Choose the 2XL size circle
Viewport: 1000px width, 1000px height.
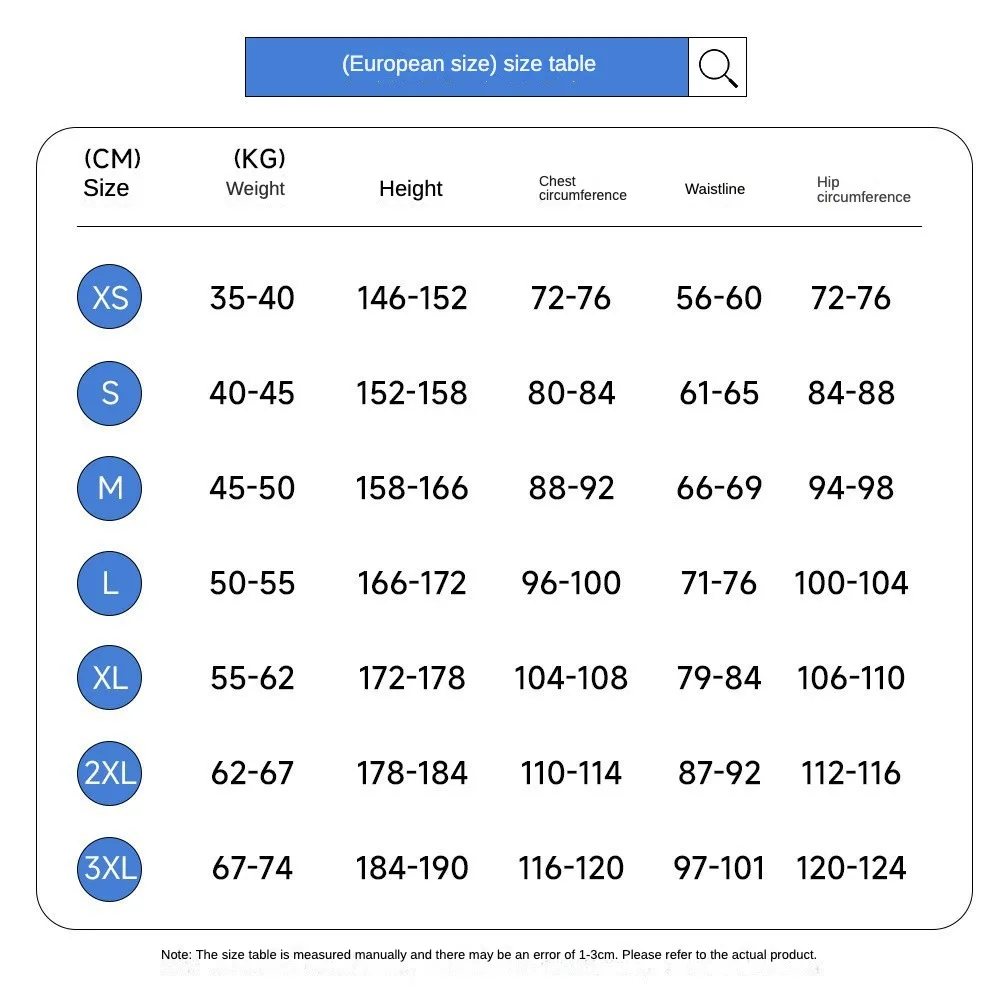110,773
